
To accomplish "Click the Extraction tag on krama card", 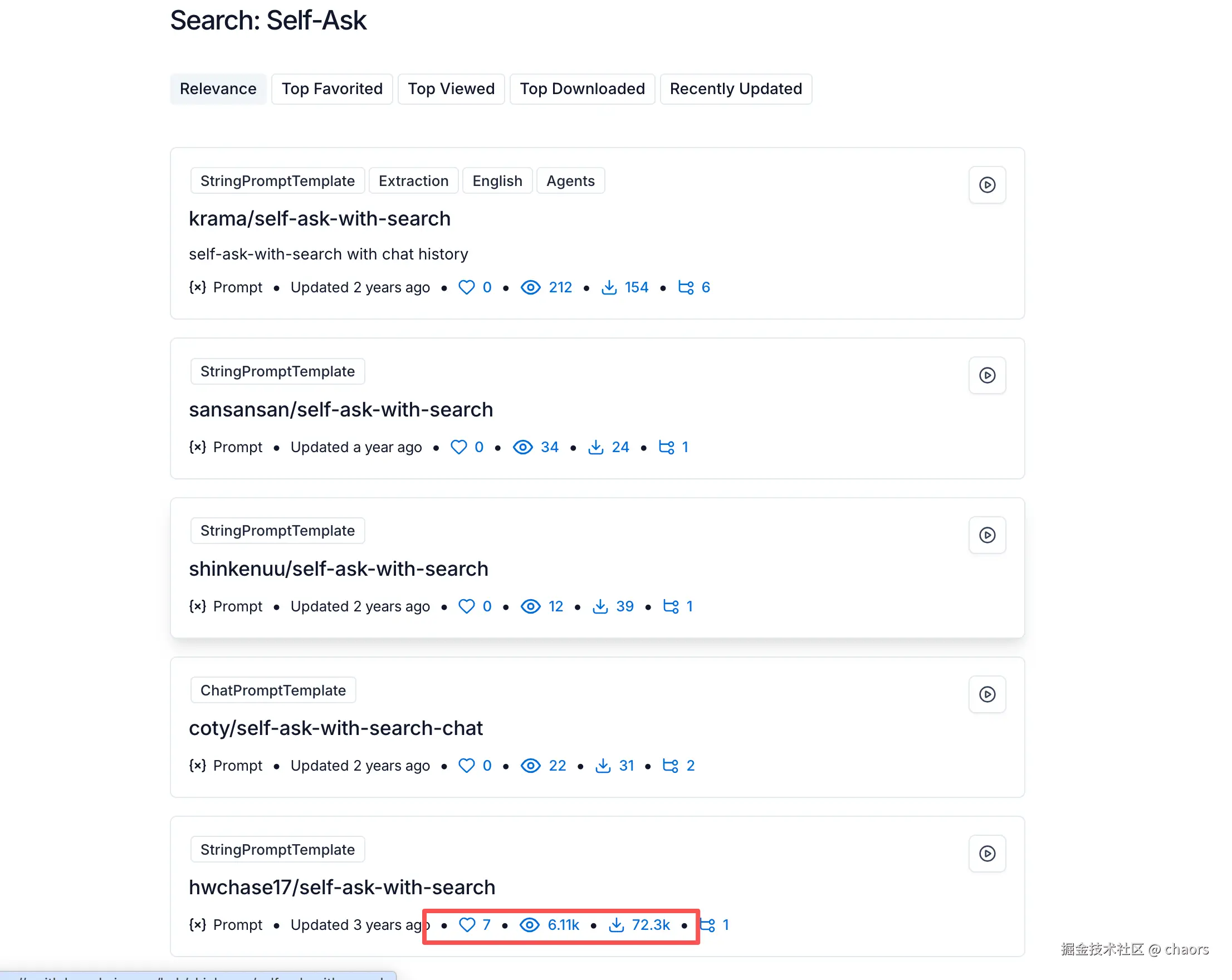I will 413,181.
